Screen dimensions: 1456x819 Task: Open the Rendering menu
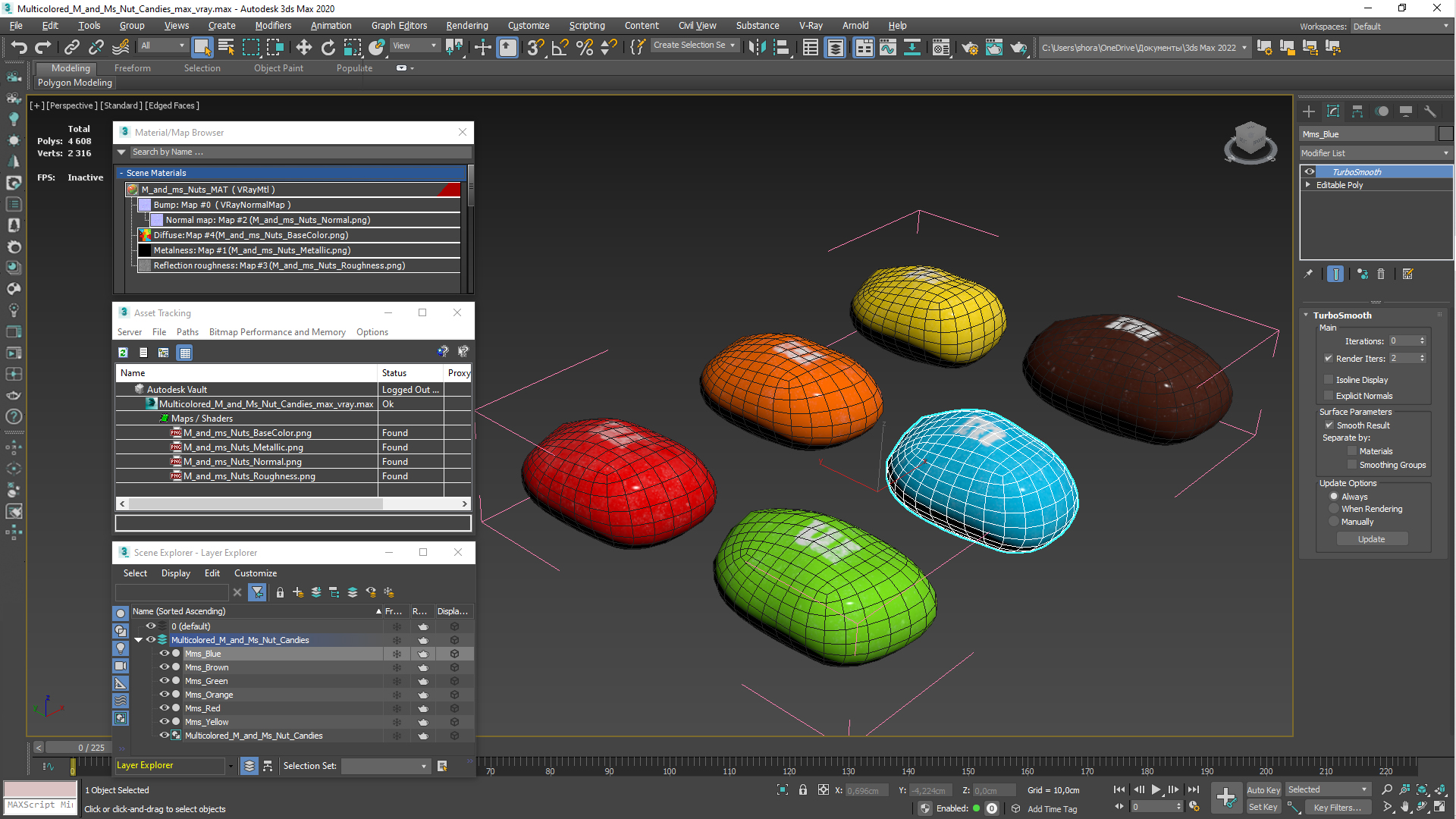pyautogui.click(x=467, y=26)
